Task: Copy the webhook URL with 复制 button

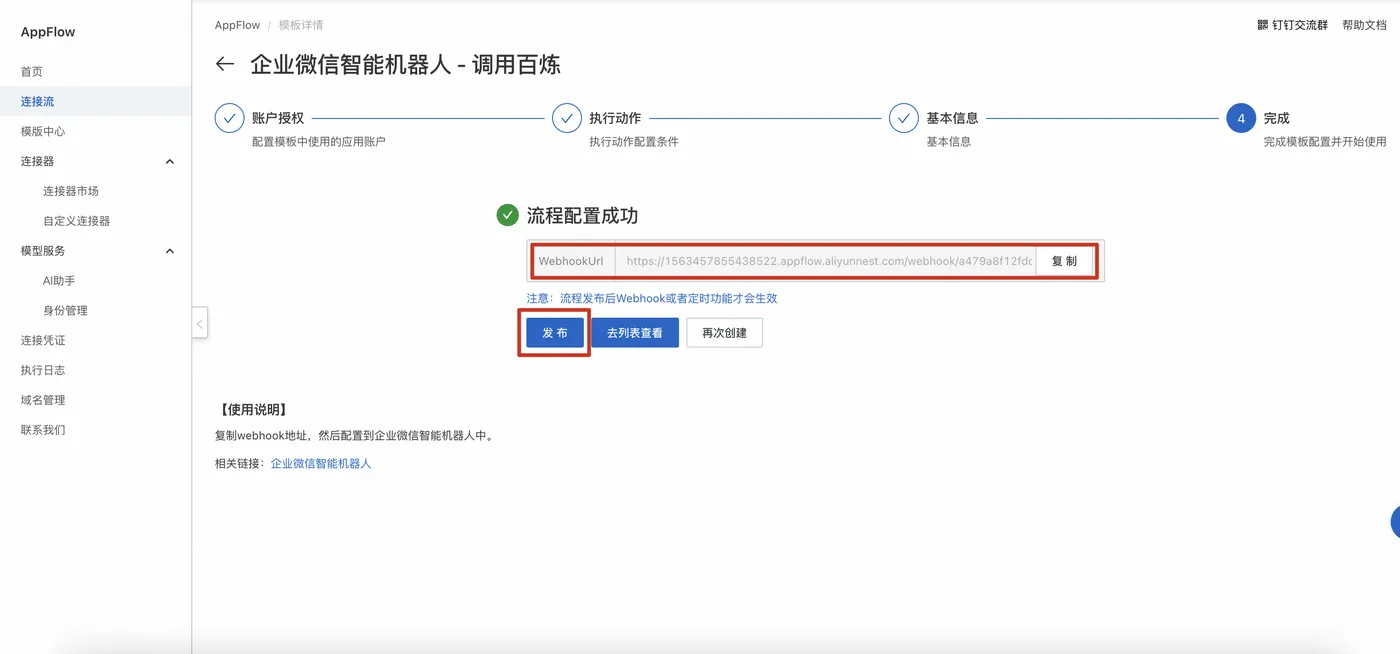Action: coord(1064,261)
